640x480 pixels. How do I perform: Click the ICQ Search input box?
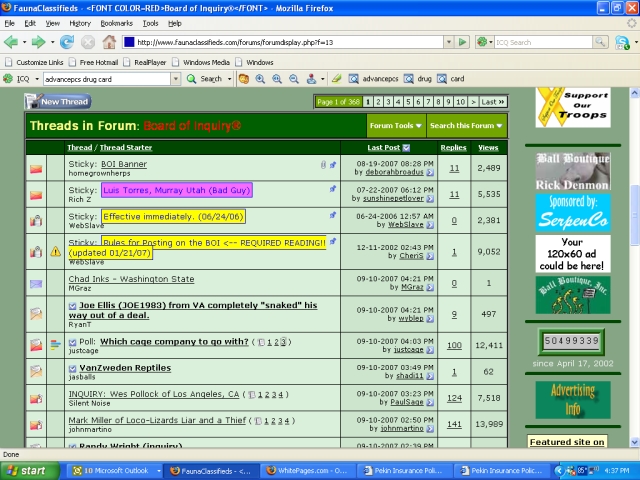[x=543, y=42]
